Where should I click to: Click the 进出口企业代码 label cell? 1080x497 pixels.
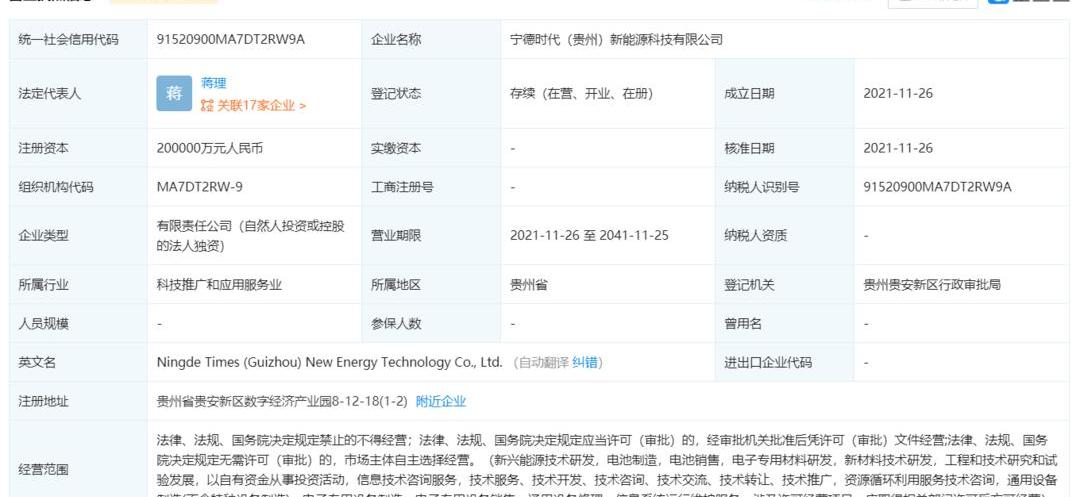click(785, 362)
